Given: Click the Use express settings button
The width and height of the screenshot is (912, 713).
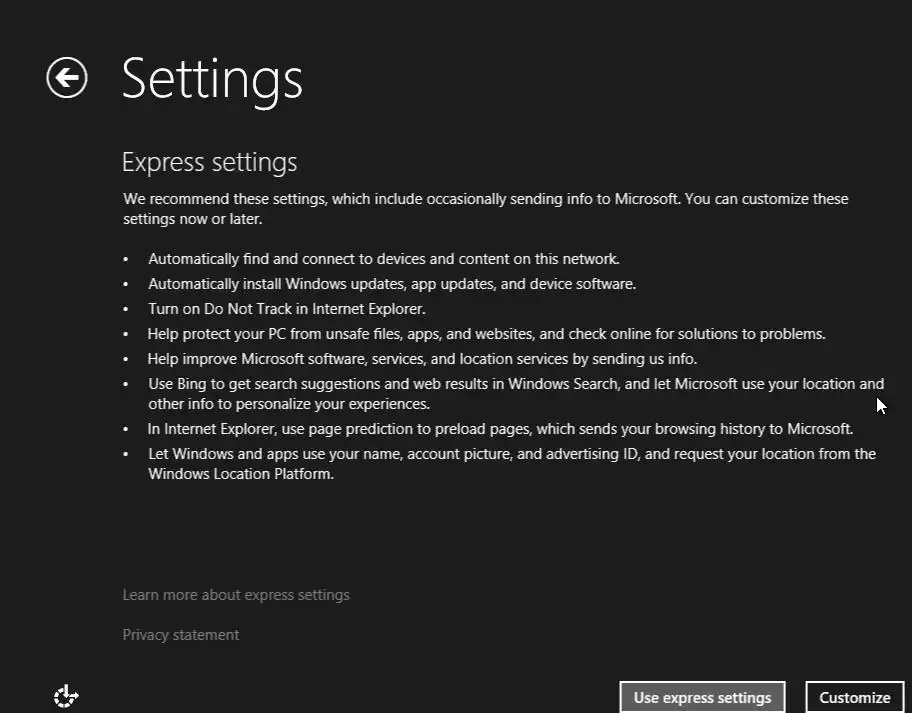Looking at the screenshot, I should click(702, 697).
